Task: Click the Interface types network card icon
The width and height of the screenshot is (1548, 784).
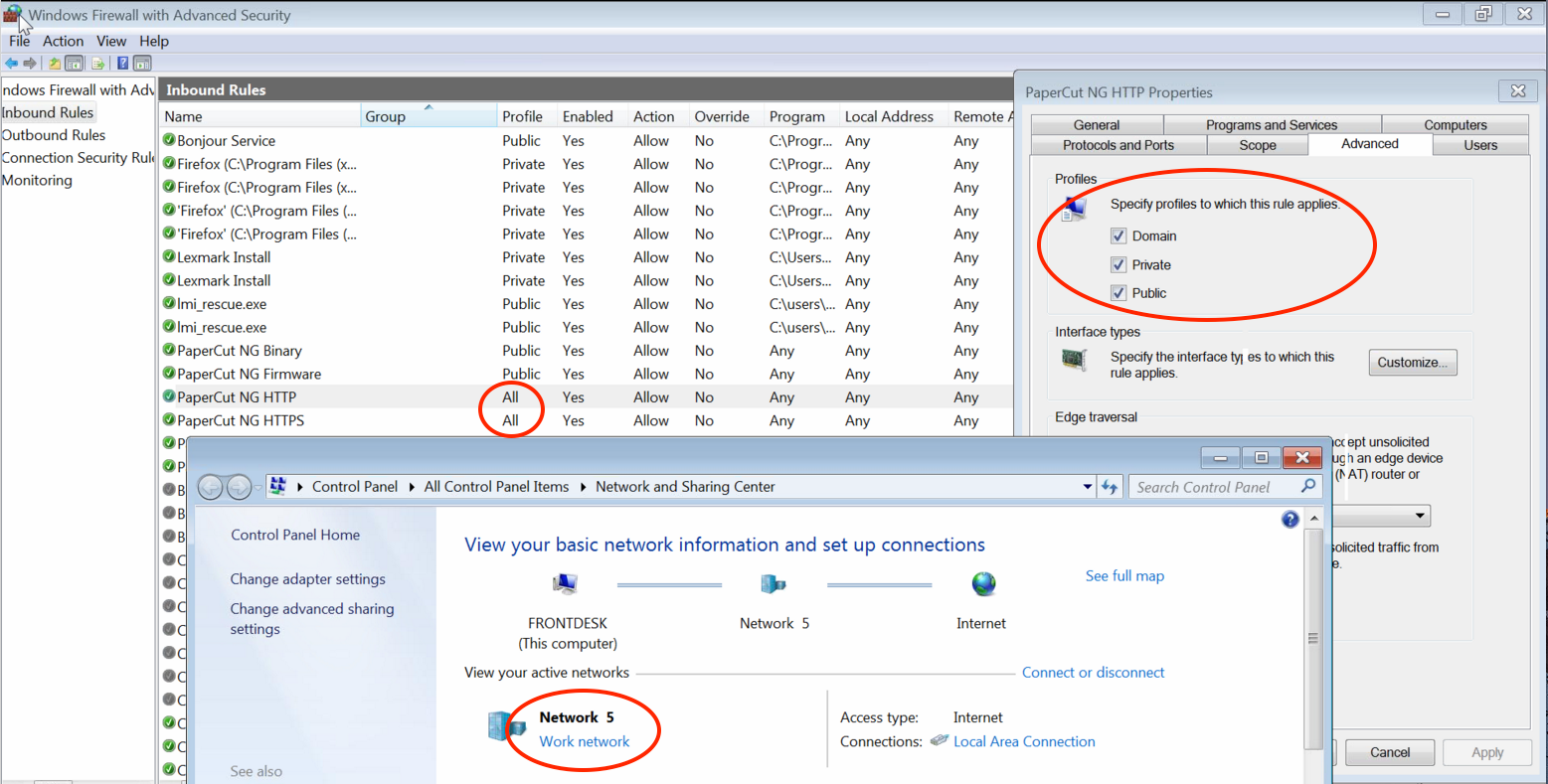Action: [x=1075, y=360]
